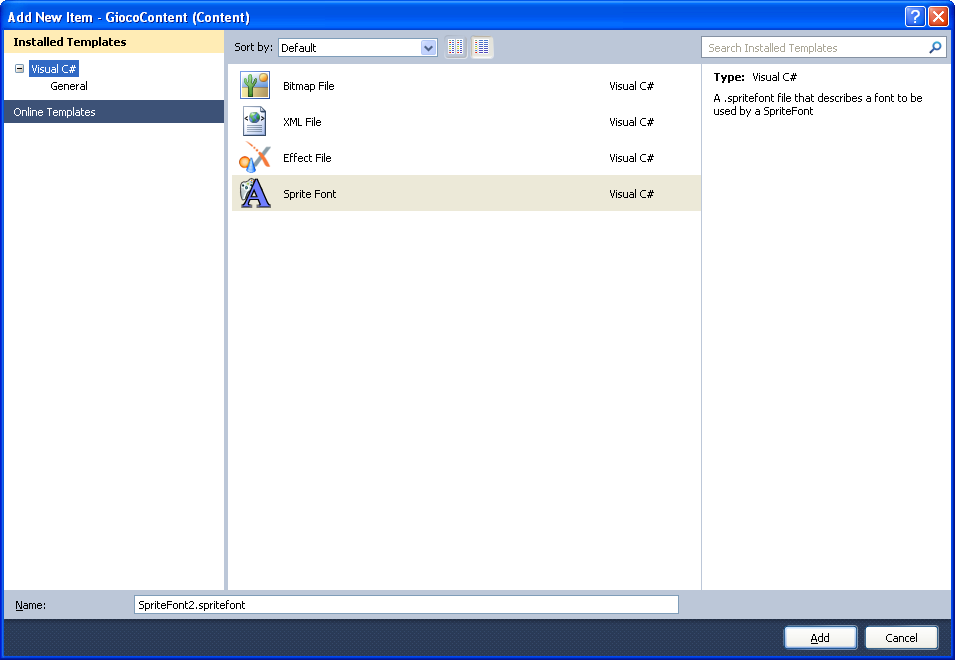Switch to small icons view

click(456, 47)
